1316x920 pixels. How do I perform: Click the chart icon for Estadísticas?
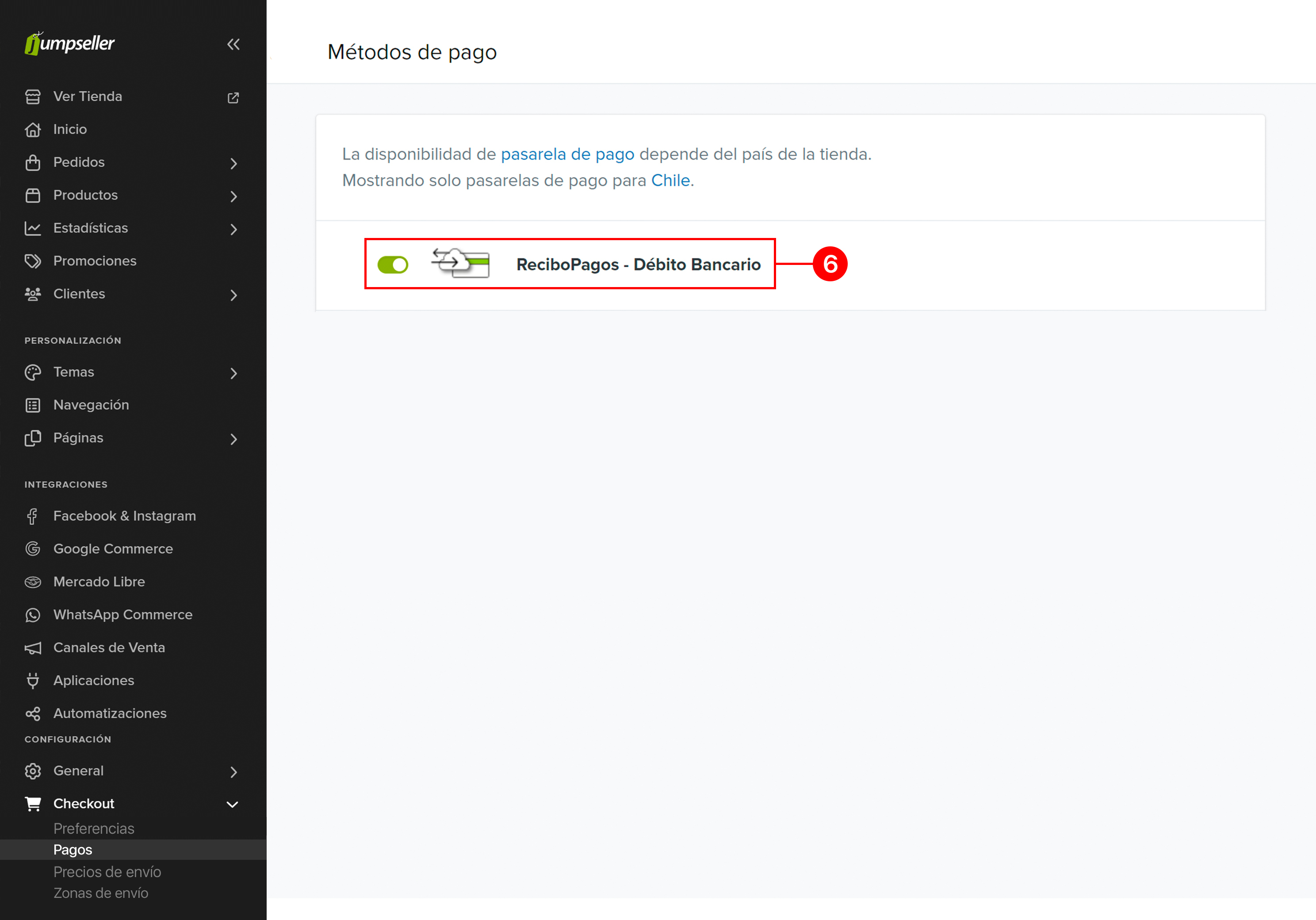click(33, 228)
